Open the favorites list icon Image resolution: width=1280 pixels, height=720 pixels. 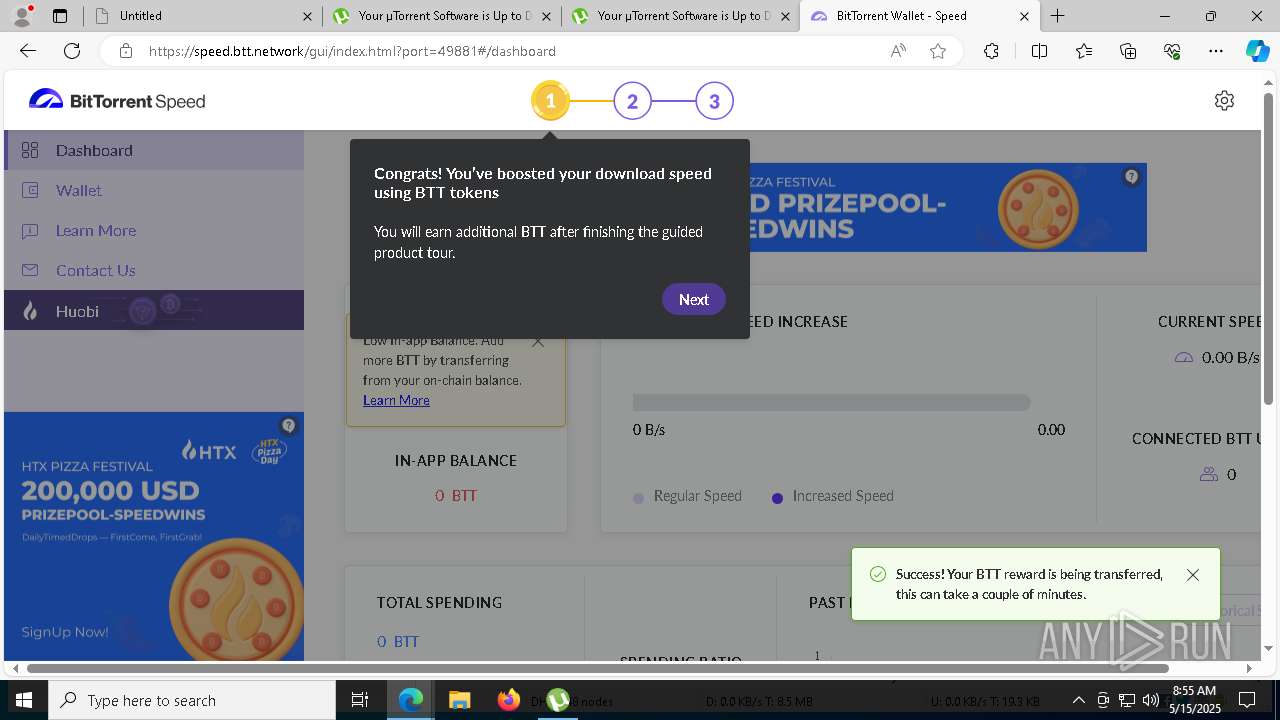pyautogui.click(x=1084, y=51)
